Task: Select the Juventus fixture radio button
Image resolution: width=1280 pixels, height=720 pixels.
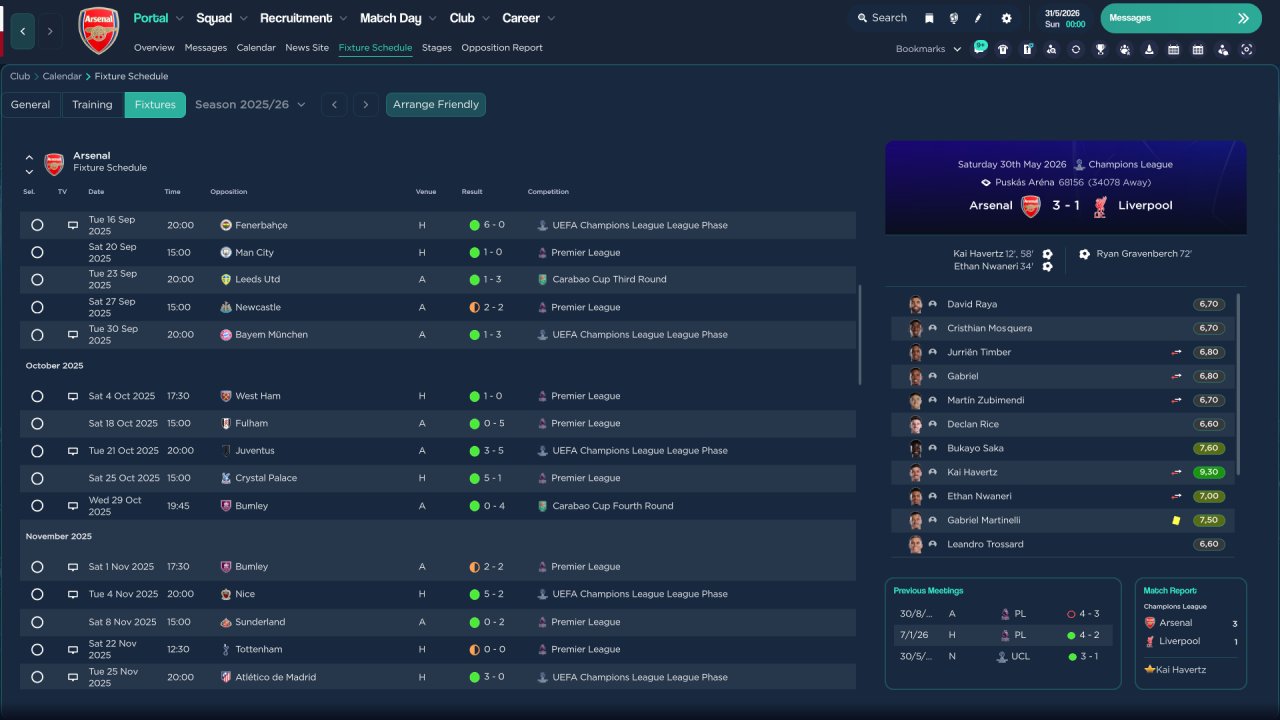Action: pyautogui.click(x=37, y=451)
